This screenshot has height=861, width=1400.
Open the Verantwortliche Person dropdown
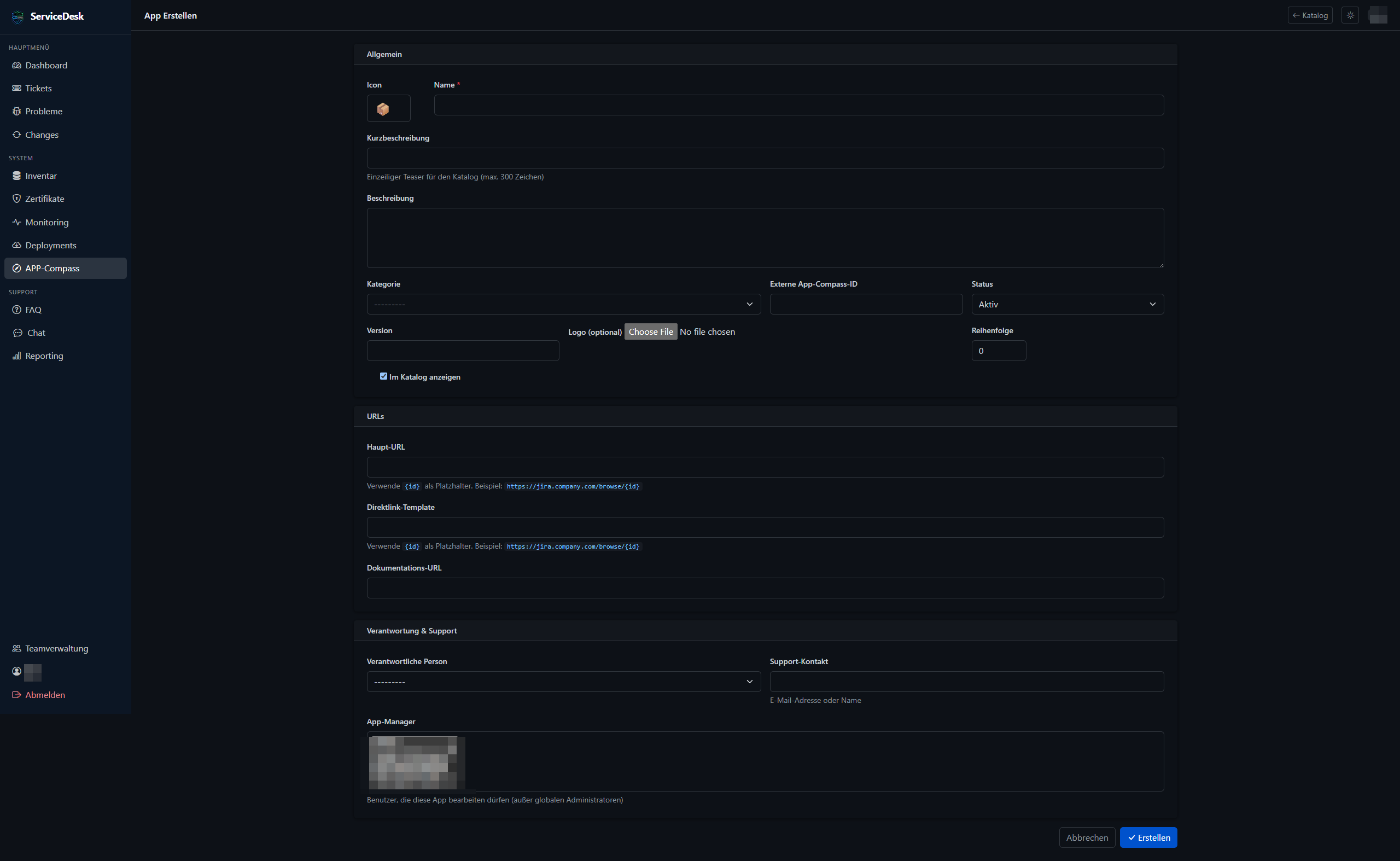pos(564,682)
